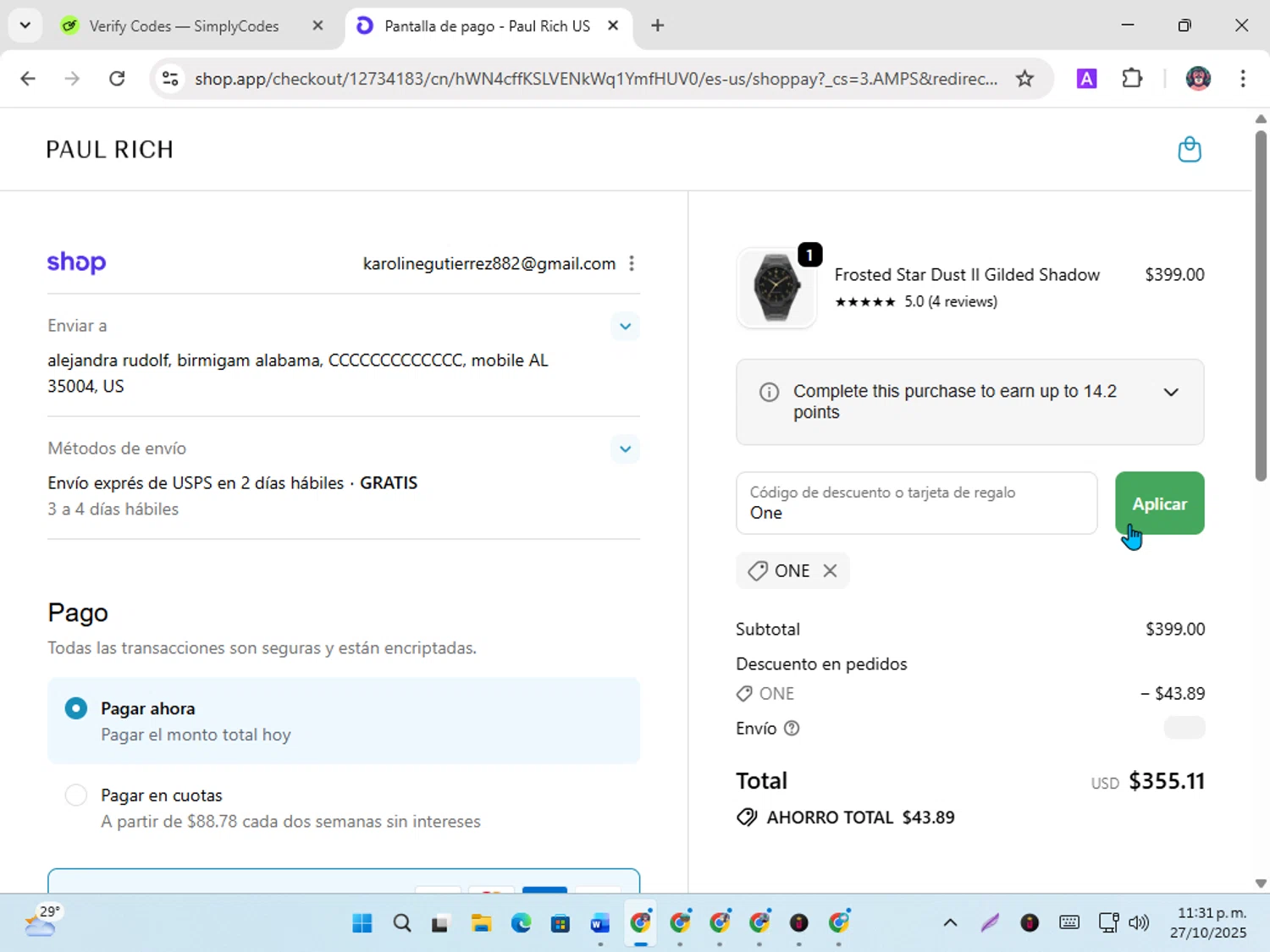
Task: Open the network tray icon
Action: (x=1107, y=923)
